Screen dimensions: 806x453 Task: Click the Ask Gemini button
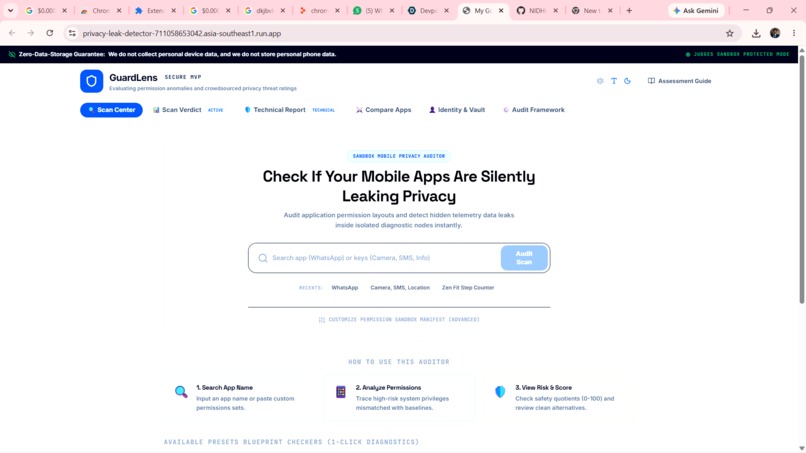[x=695, y=11]
